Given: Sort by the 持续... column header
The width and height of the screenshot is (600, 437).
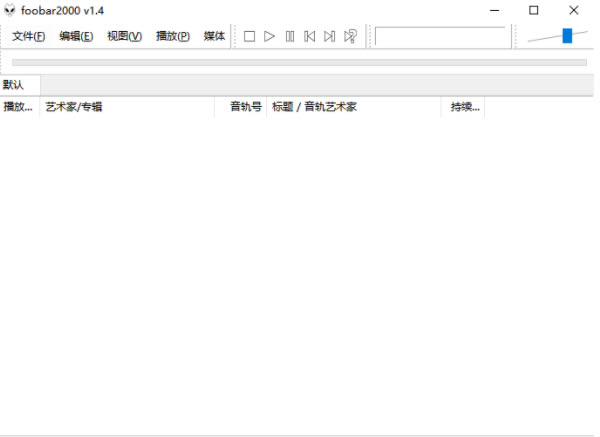Looking at the screenshot, I should click(x=463, y=107).
